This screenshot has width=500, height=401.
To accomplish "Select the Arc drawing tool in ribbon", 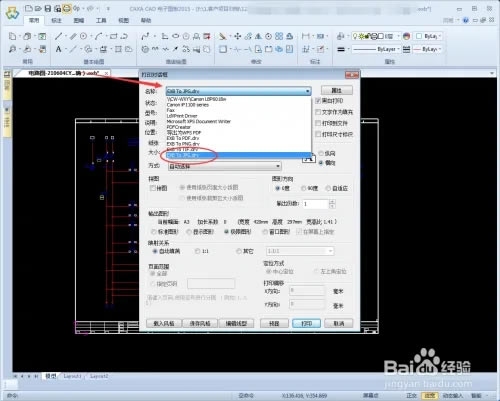I will [x=99, y=36].
